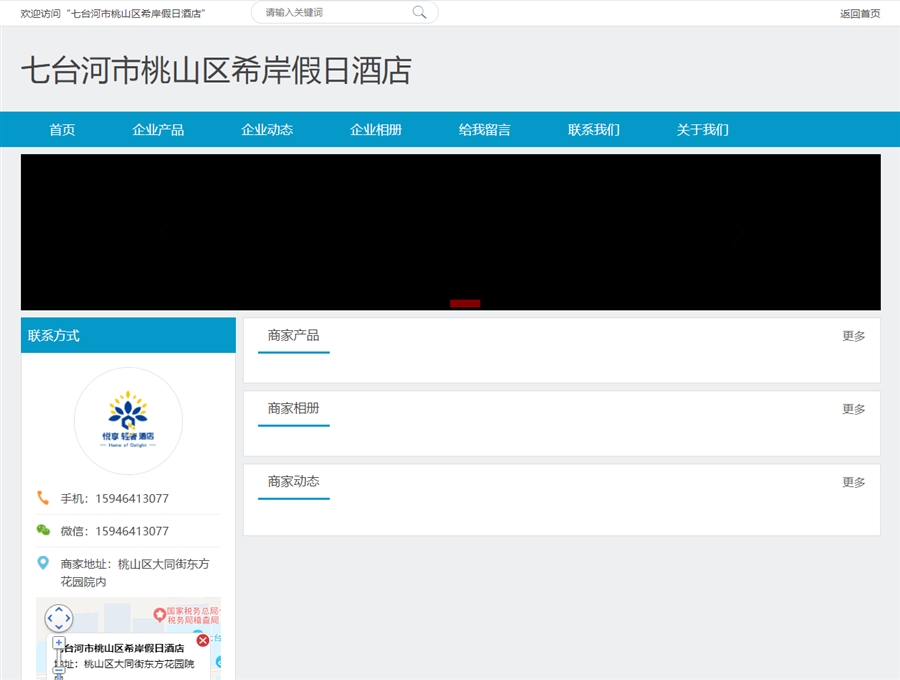Click 更多 link beside 商家动态
The image size is (900, 680).
(853, 482)
